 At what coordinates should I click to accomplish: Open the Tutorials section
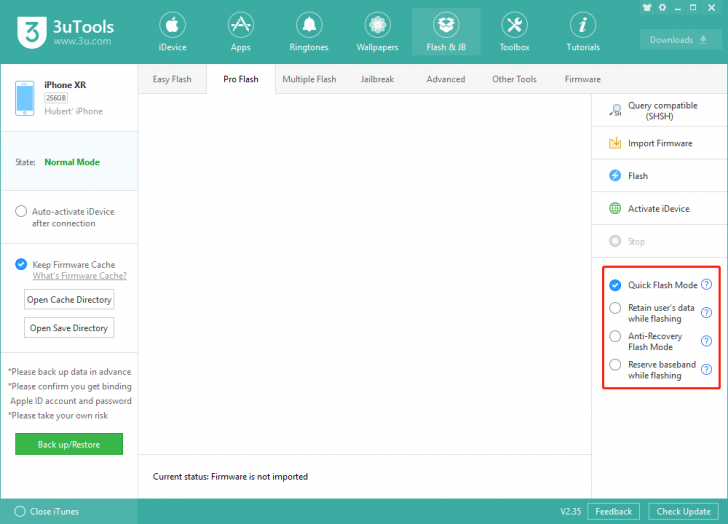[583, 32]
